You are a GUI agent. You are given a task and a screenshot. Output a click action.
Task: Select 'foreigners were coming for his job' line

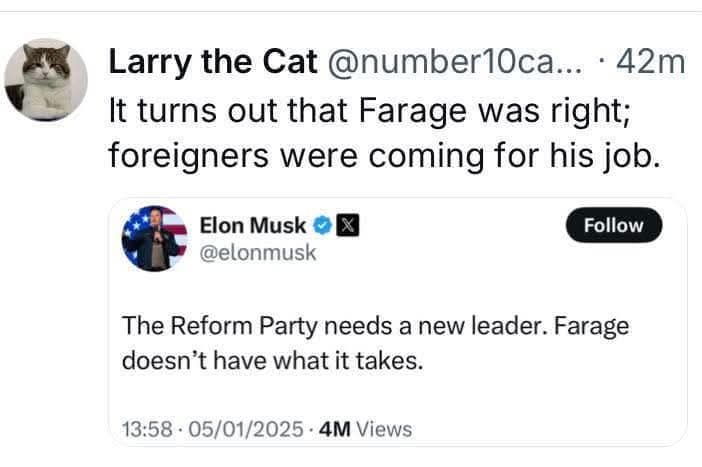[x=384, y=157]
